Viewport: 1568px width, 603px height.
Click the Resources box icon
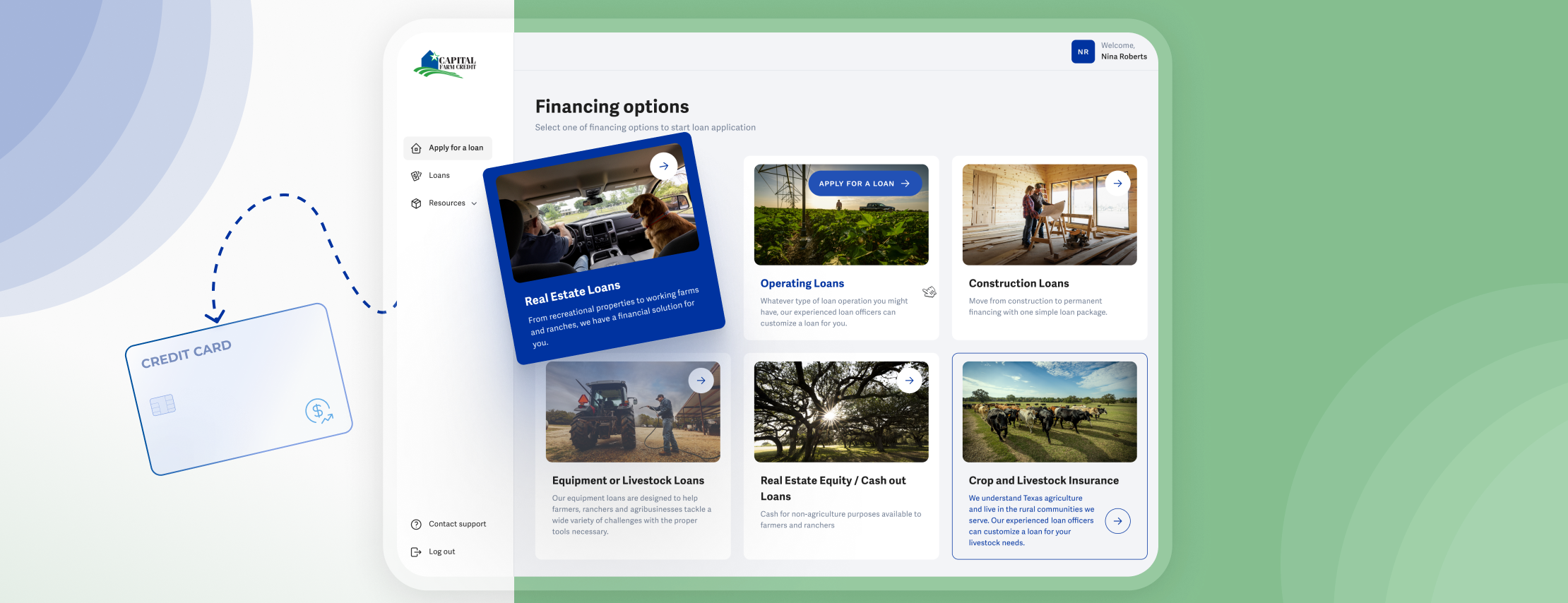[416, 203]
